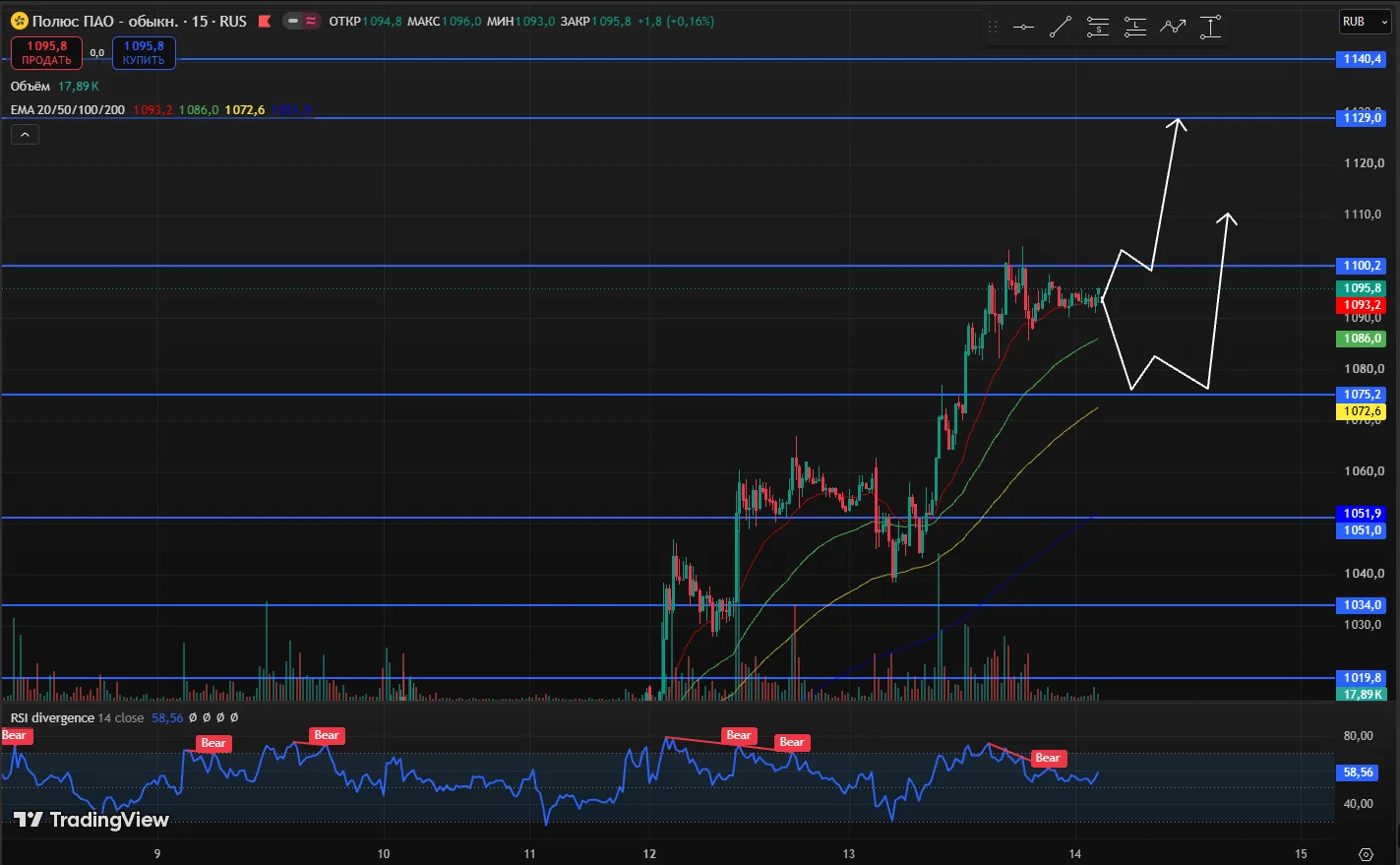
Task: Click the 1034,0 price level label
Action: 1363,605
